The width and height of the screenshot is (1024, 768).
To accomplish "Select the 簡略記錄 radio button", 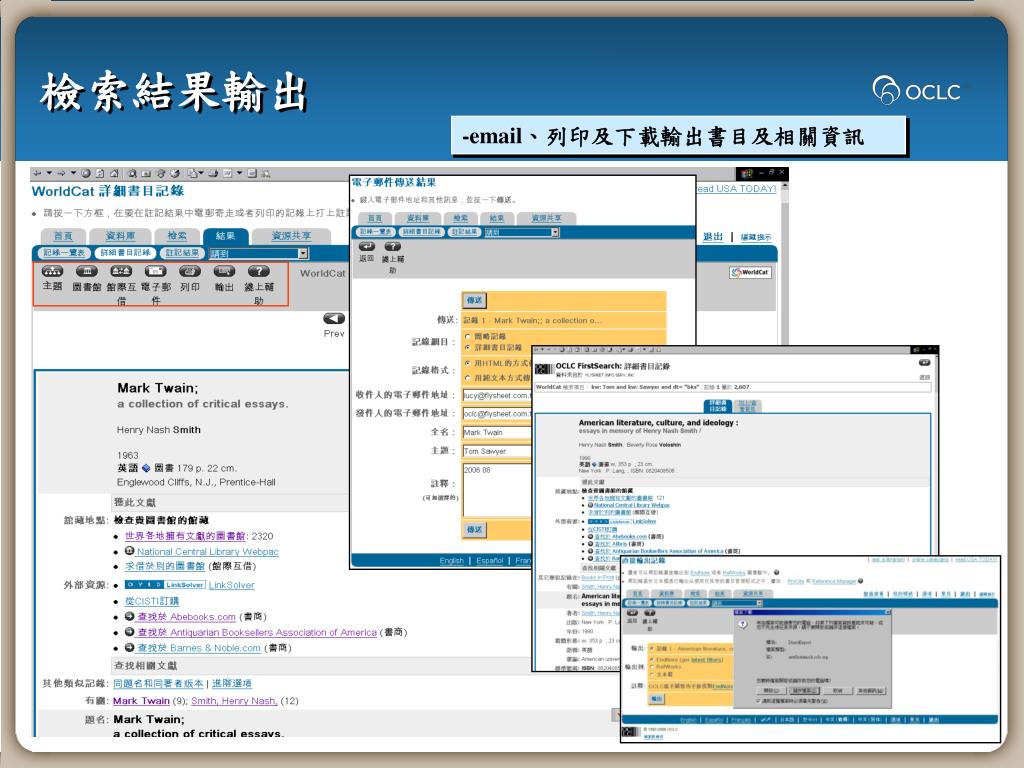I will [468, 336].
